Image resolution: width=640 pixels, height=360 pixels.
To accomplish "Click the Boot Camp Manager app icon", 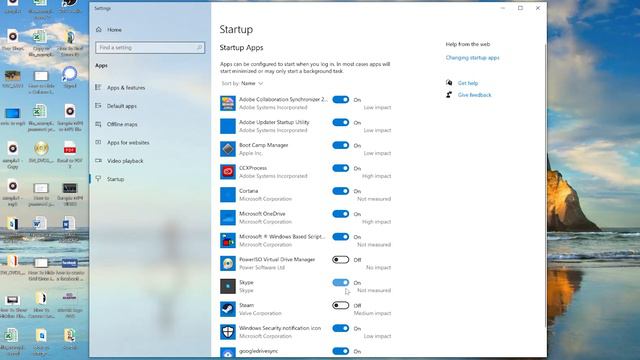I will (228, 149).
